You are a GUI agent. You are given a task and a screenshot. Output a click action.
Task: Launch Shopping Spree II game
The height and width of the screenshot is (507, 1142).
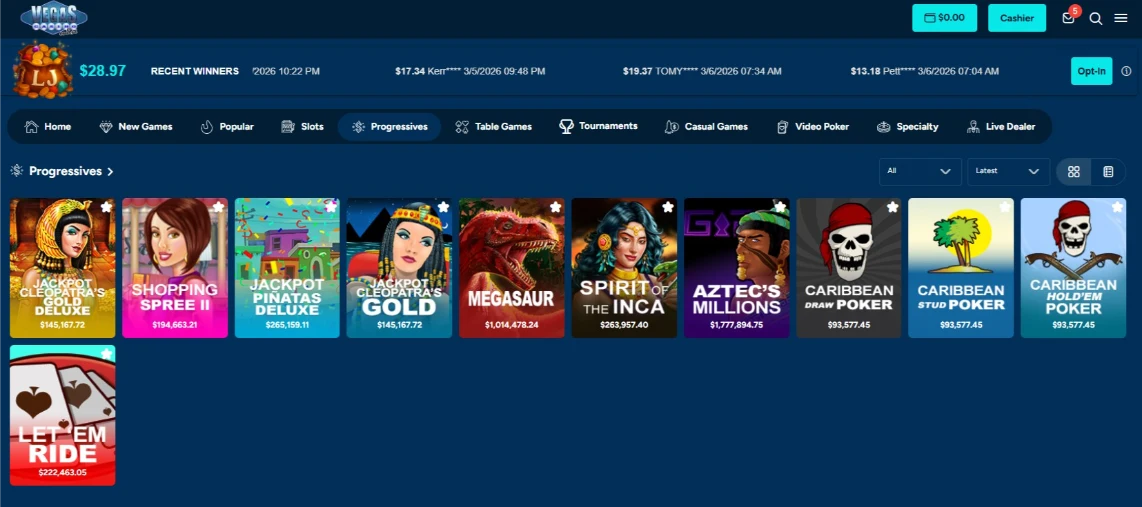click(x=175, y=268)
